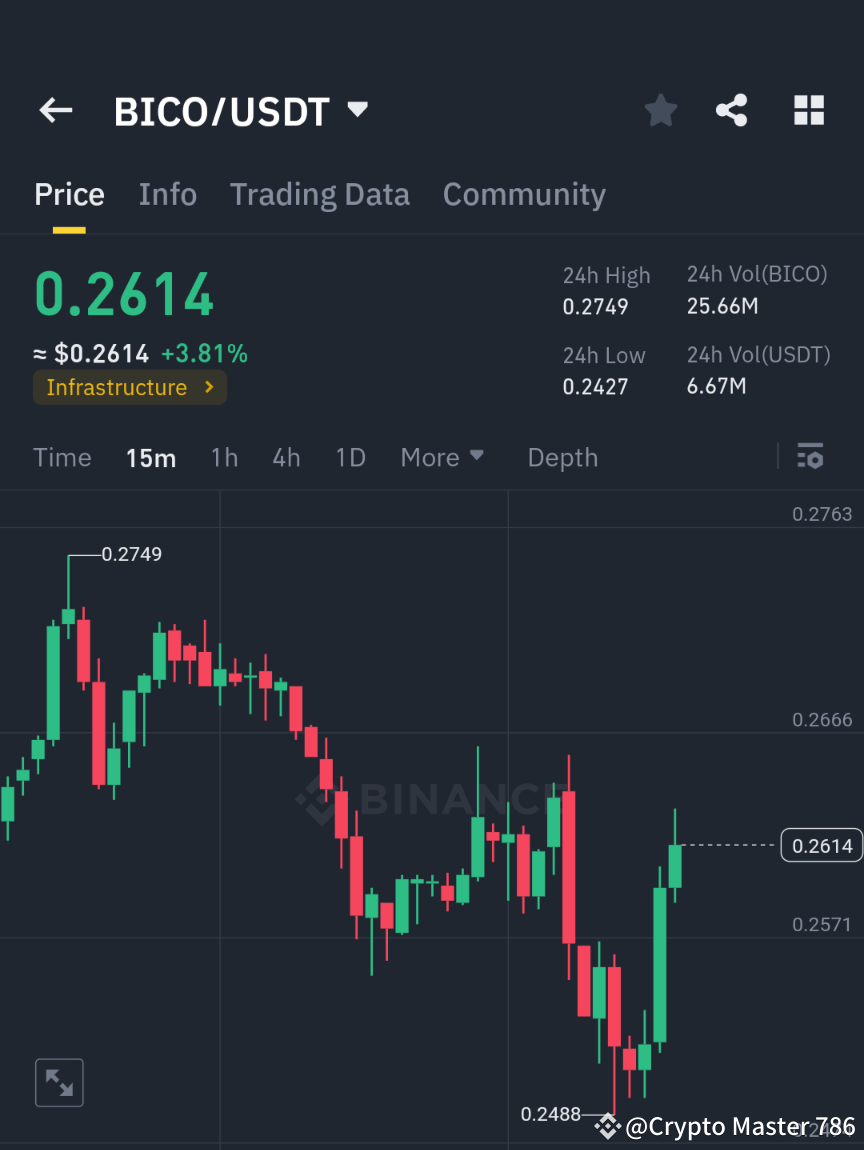
Task: Share the BICO/USDT chart
Action: click(x=732, y=110)
